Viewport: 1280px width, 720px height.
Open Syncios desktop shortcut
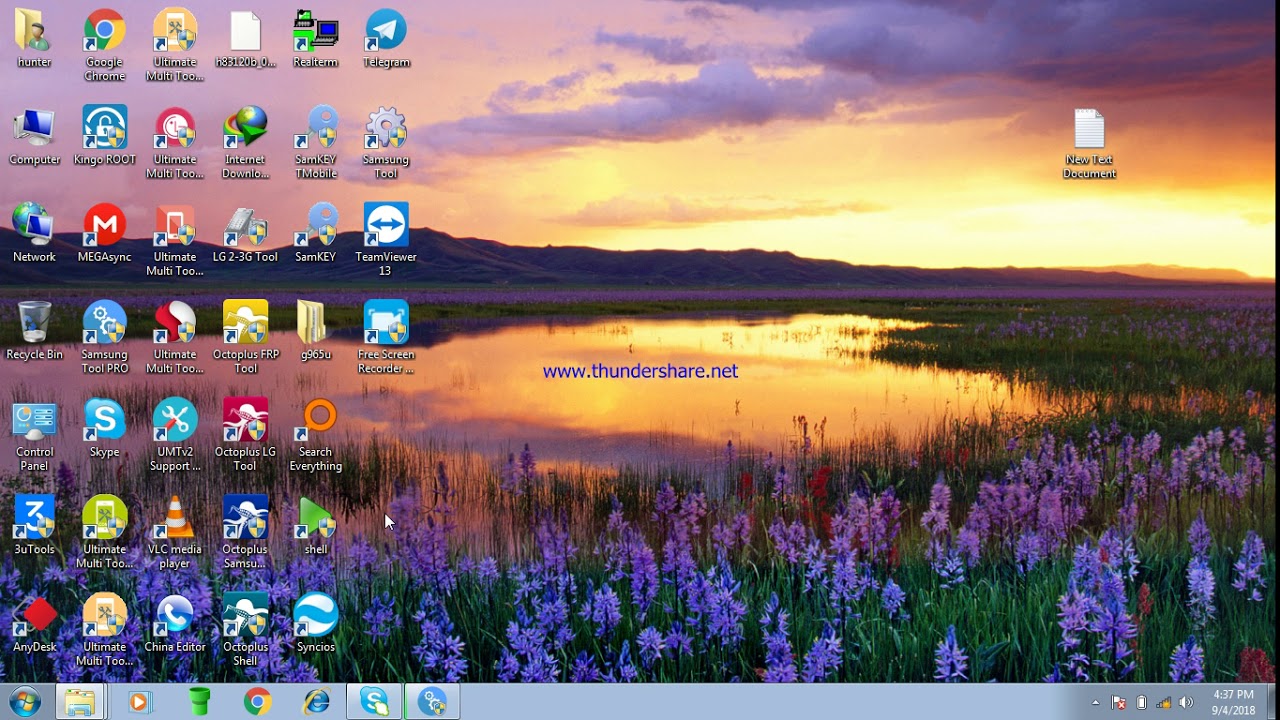point(315,623)
